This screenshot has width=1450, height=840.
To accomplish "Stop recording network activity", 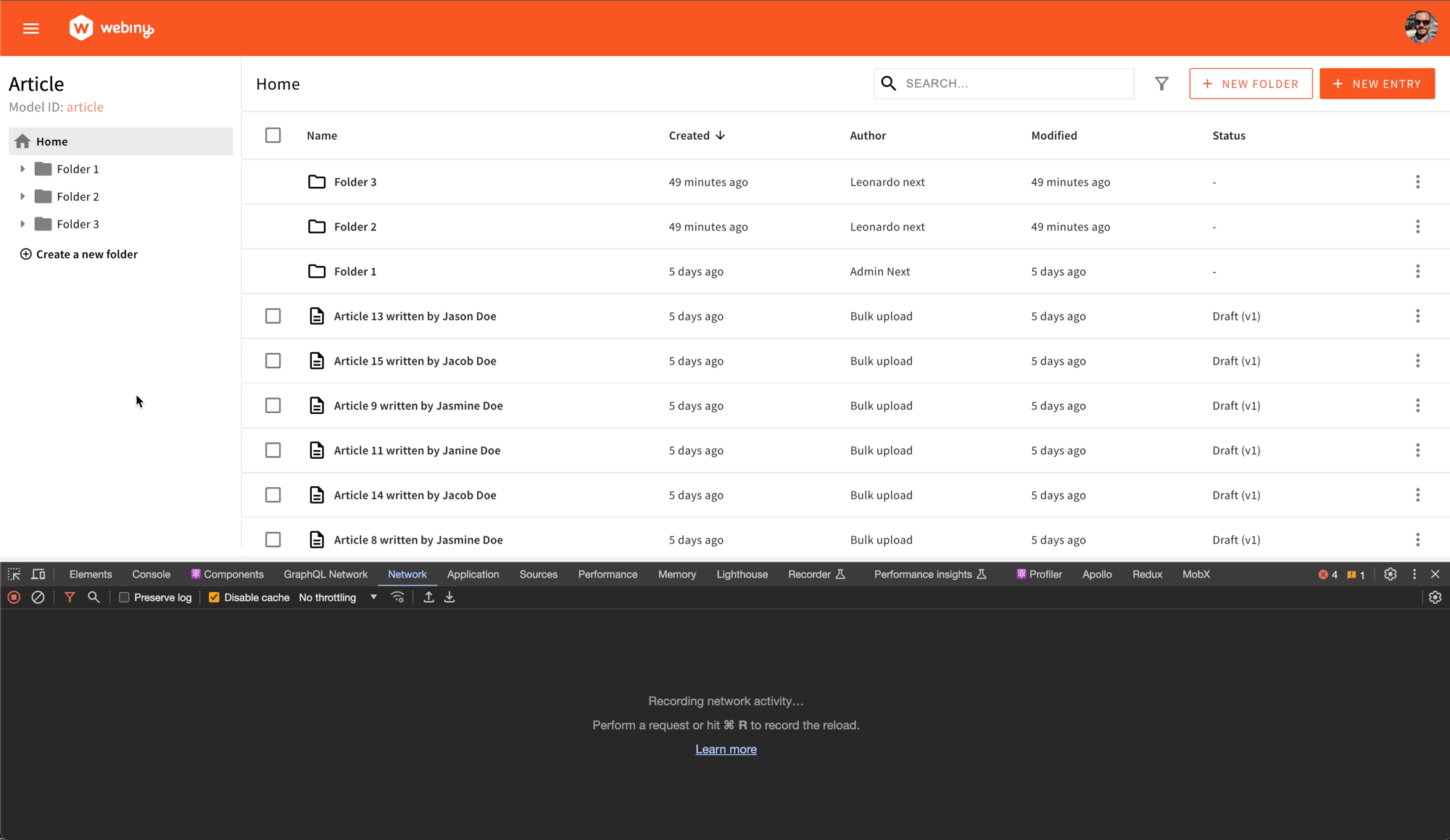I will 14,597.
